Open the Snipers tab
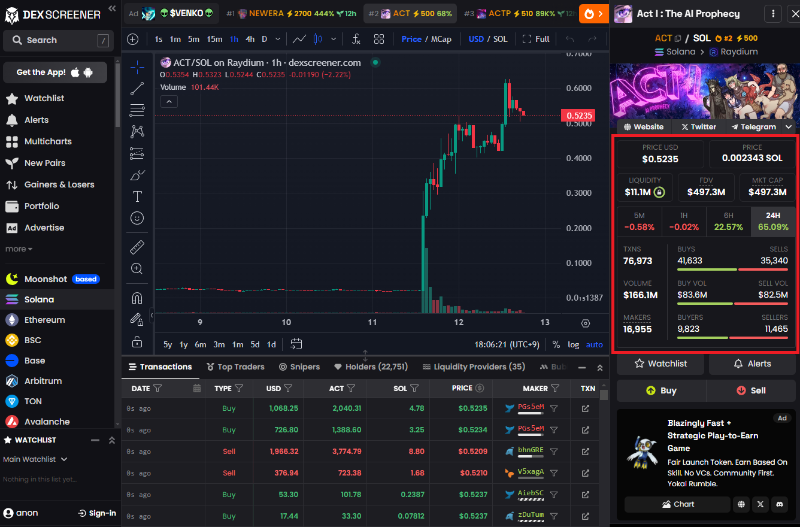The height and width of the screenshot is (527, 800). pyautogui.click(x=299, y=367)
